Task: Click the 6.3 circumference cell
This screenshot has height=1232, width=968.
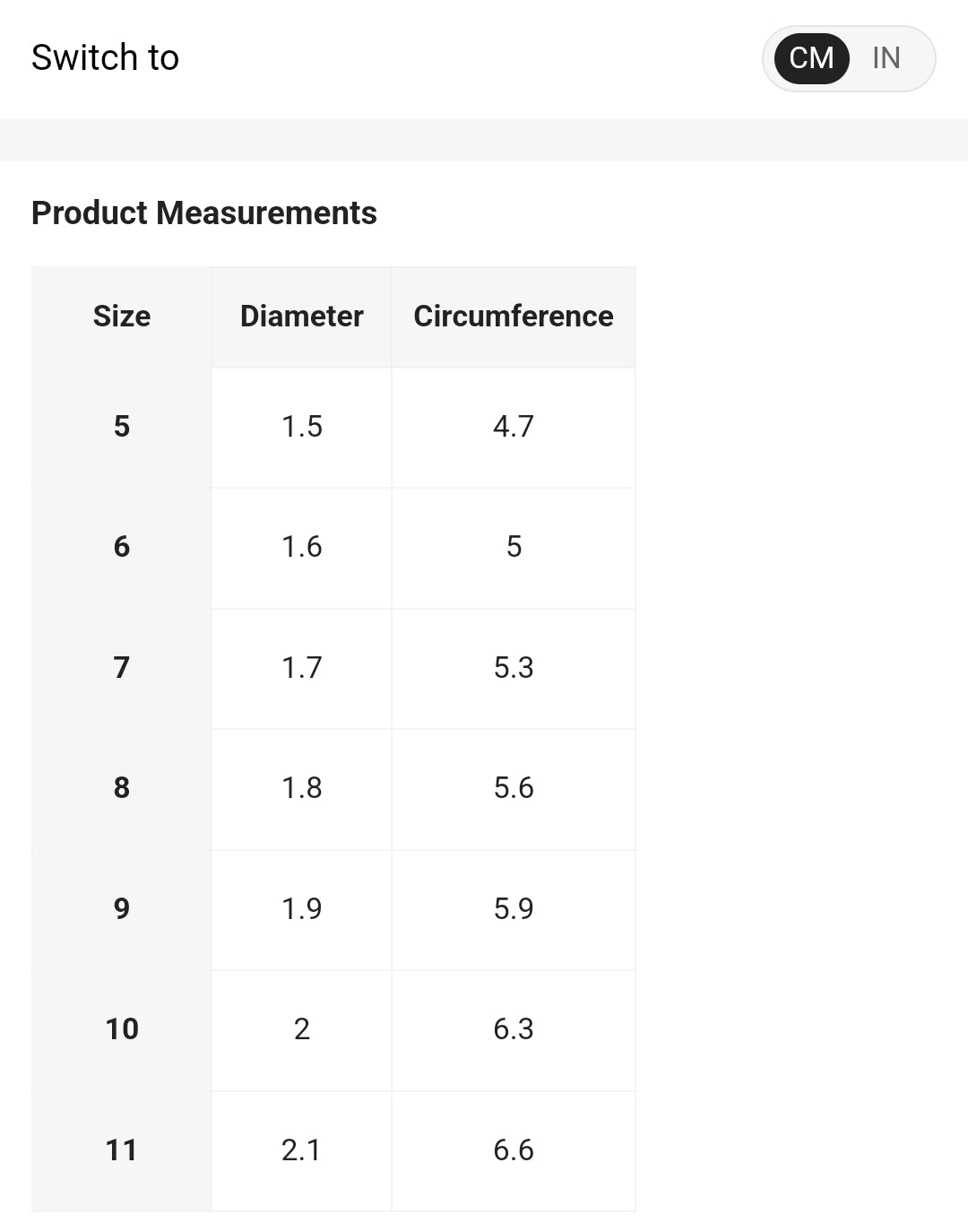Action: [x=514, y=1029]
